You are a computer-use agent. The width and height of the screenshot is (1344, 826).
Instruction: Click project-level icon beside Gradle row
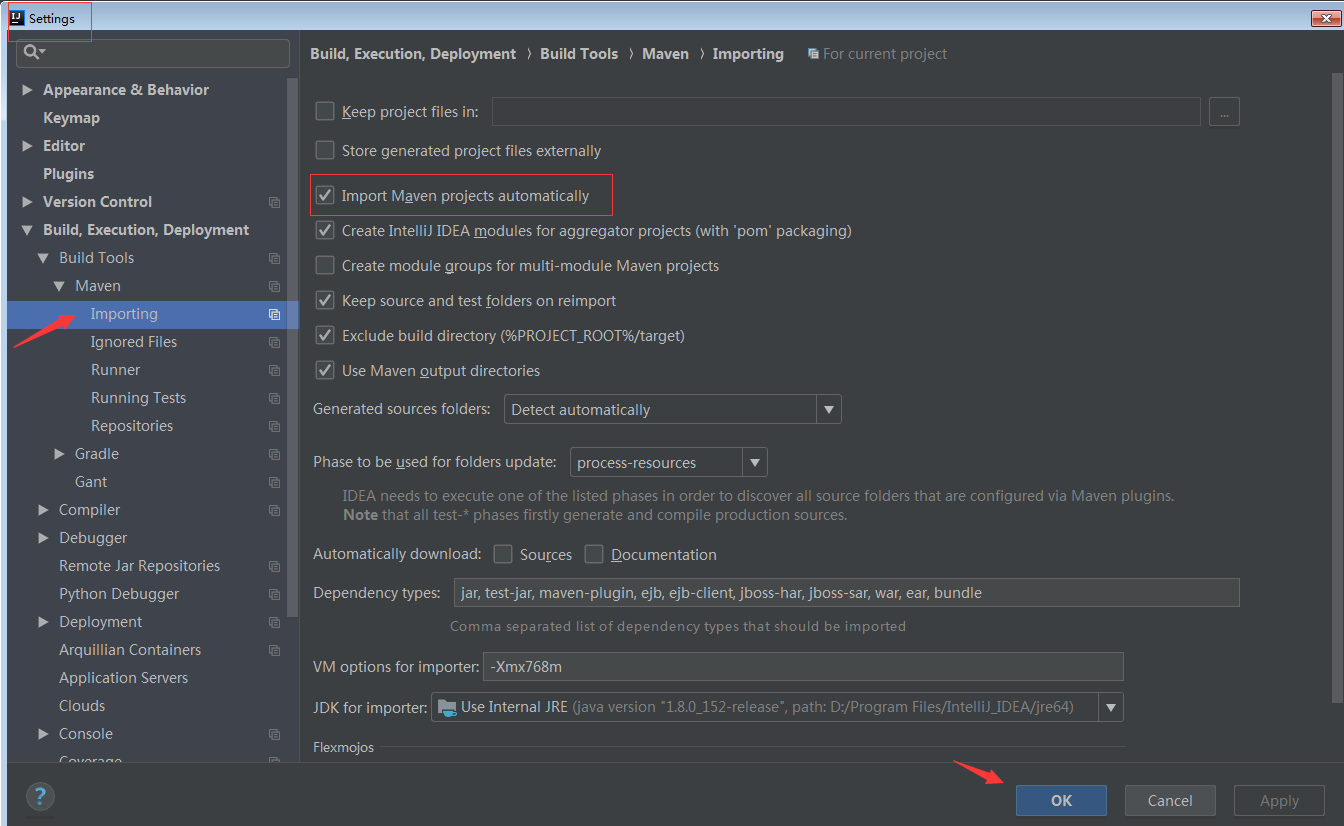point(274,454)
